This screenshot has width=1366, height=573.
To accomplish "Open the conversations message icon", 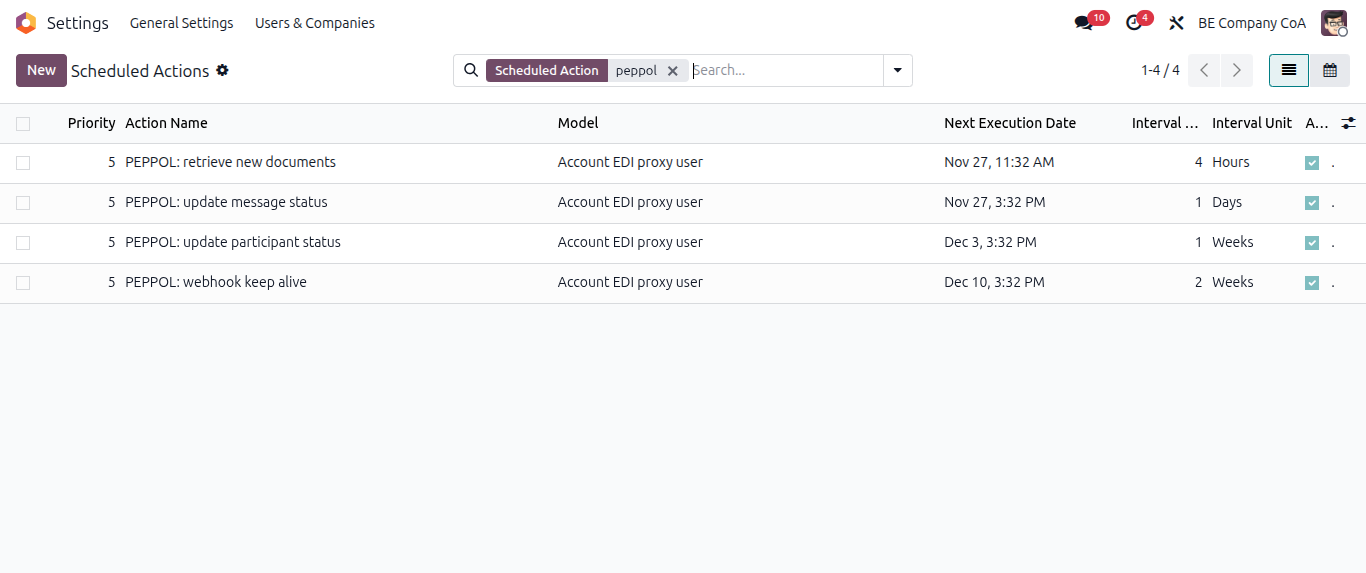I will [1083, 23].
